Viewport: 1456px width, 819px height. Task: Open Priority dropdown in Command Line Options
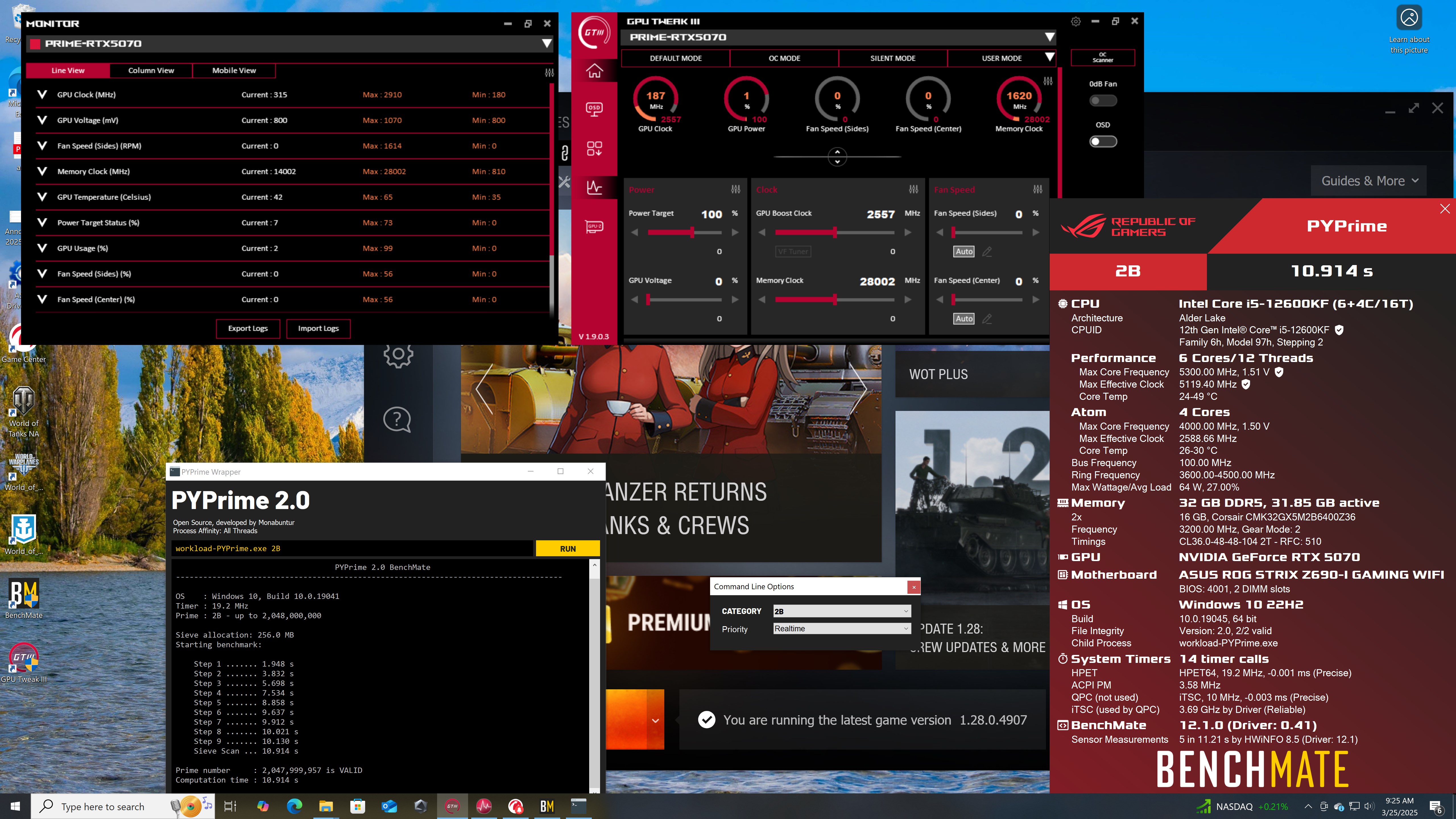(842, 628)
